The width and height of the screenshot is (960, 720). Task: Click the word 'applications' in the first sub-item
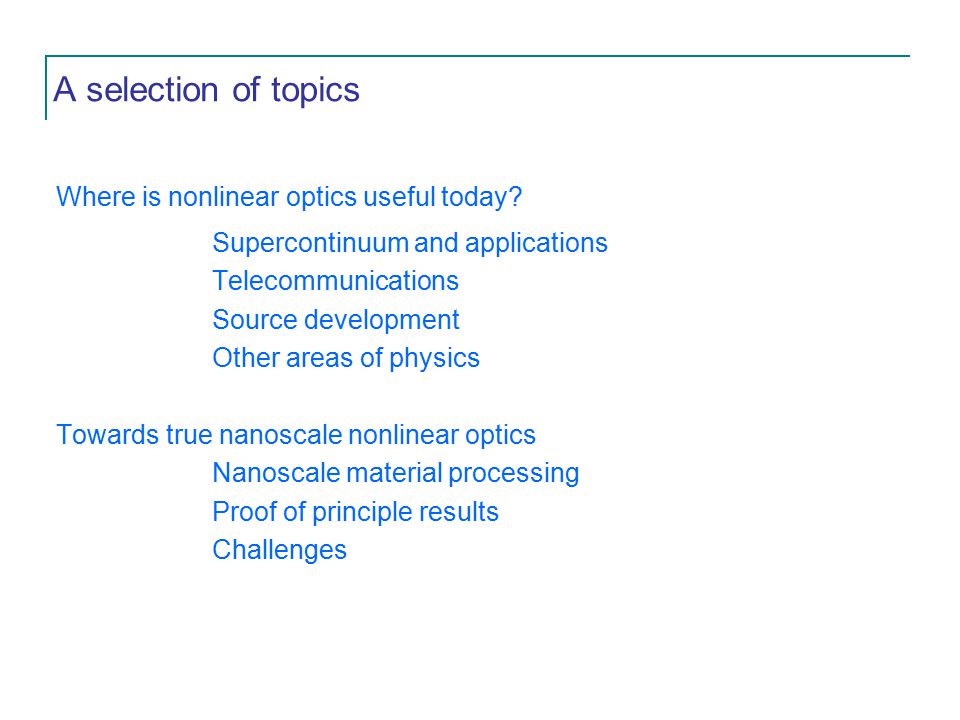[x=536, y=244]
